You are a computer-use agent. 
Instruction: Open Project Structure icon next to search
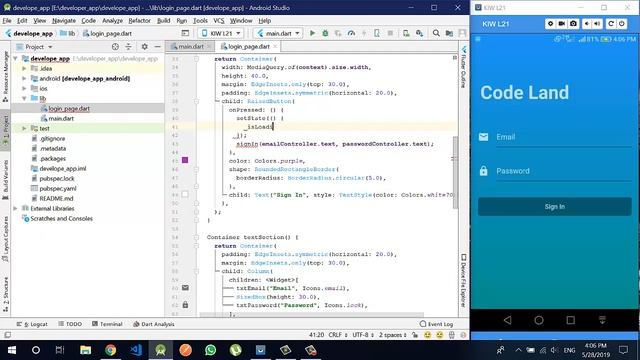[x=449, y=33]
